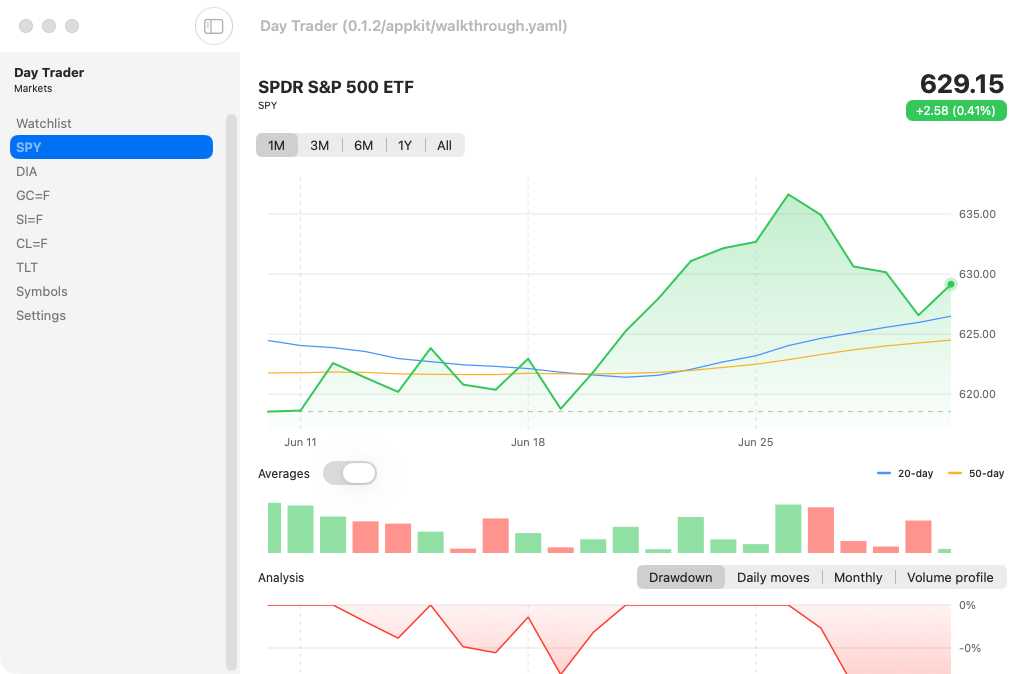Open the Volume profile analysis
The height and width of the screenshot is (674, 1024).
(x=950, y=577)
